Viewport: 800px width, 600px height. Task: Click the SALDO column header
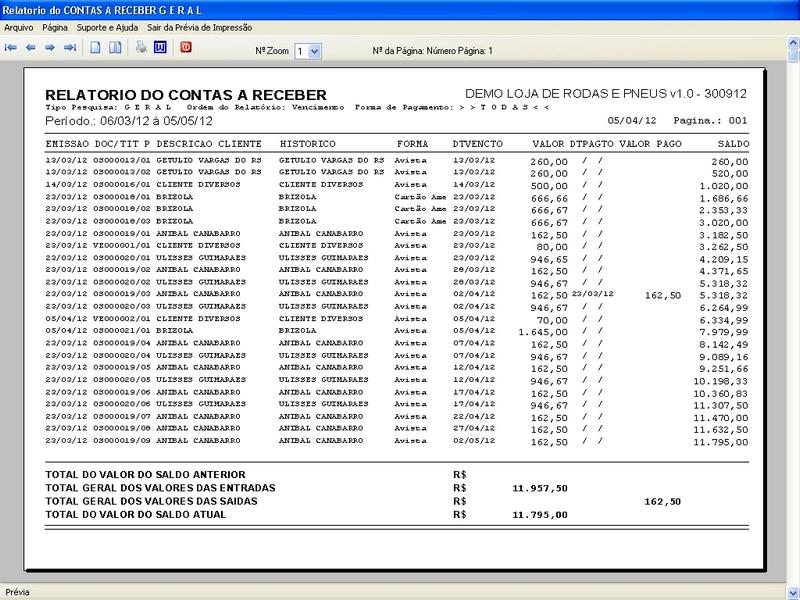(733, 144)
